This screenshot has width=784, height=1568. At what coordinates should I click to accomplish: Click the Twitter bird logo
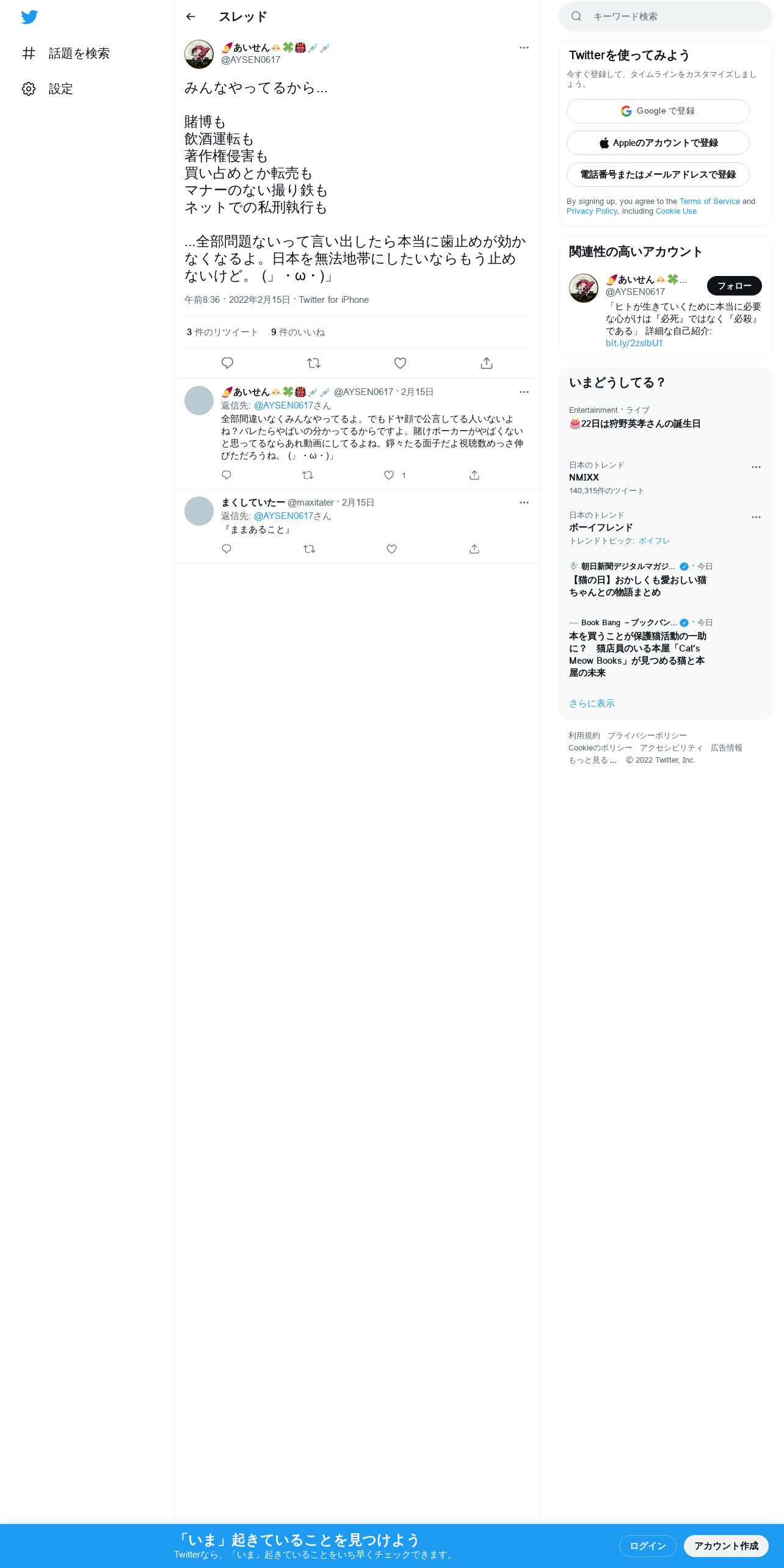29,17
